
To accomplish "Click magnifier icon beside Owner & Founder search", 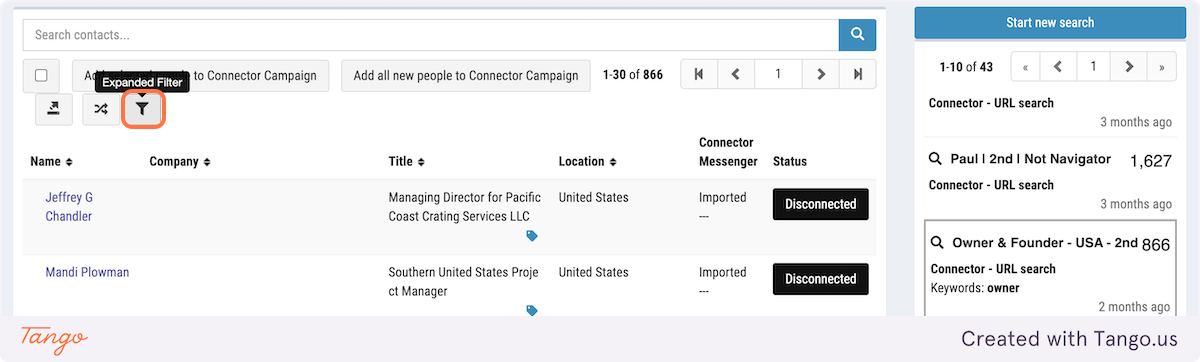I will [x=937, y=243].
